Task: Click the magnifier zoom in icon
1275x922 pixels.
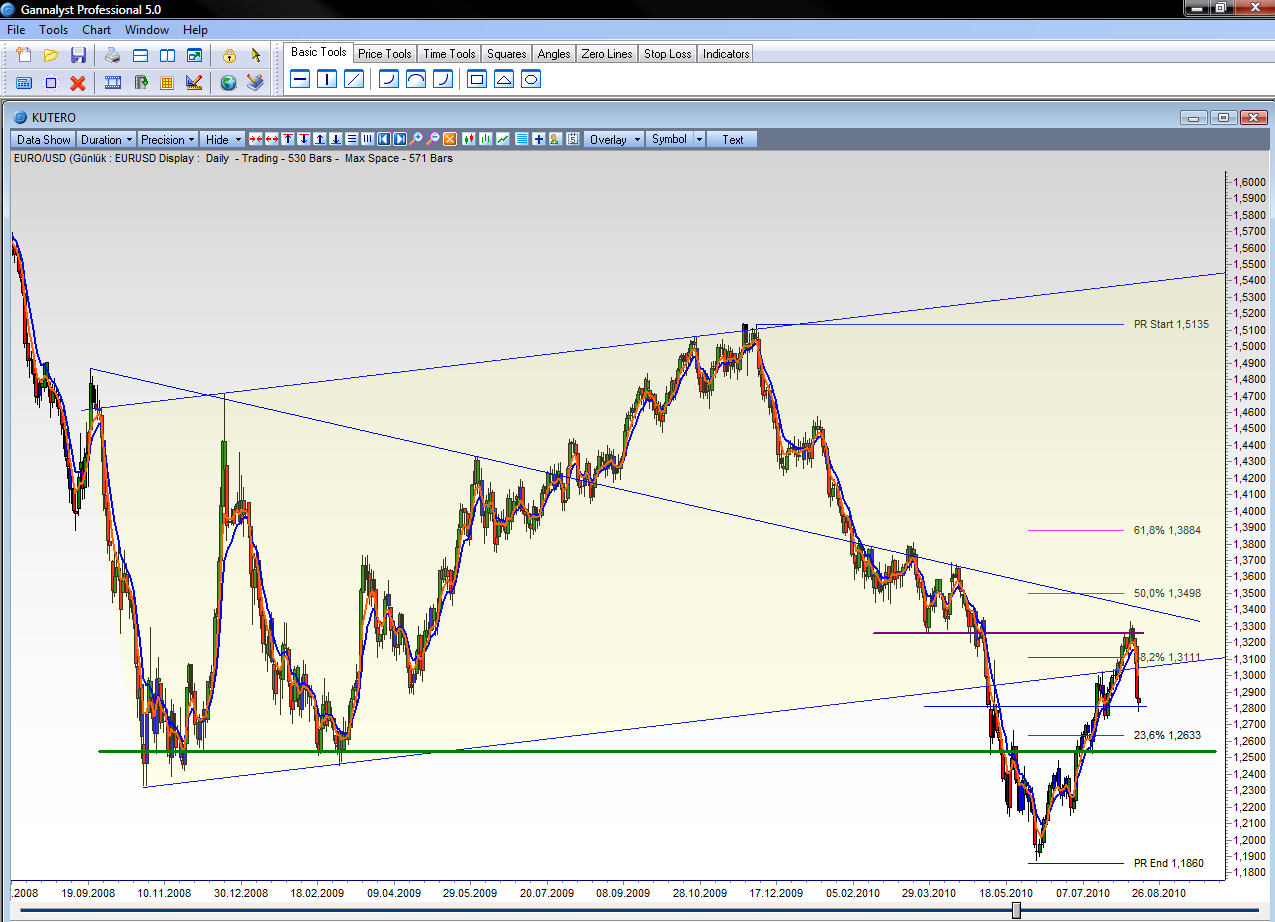Action: pos(416,140)
